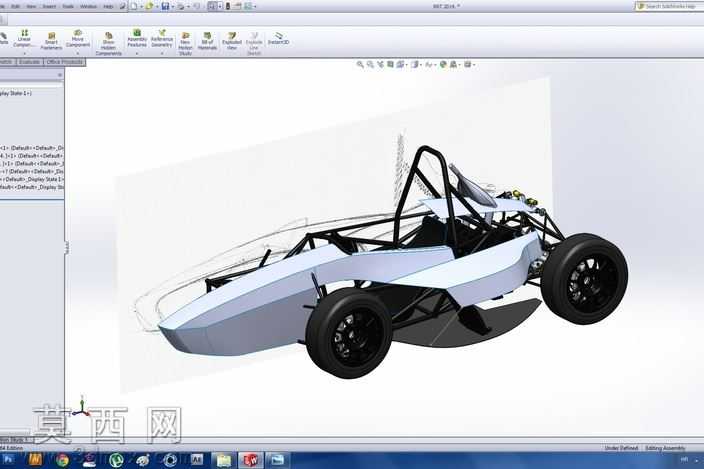Click the New document icon
The height and width of the screenshot is (469, 704).
[x=134, y=6]
